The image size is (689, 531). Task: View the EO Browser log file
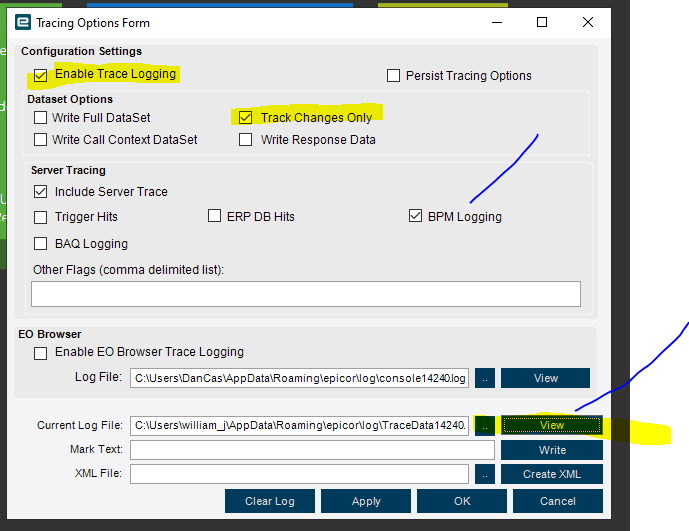(545, 378)
